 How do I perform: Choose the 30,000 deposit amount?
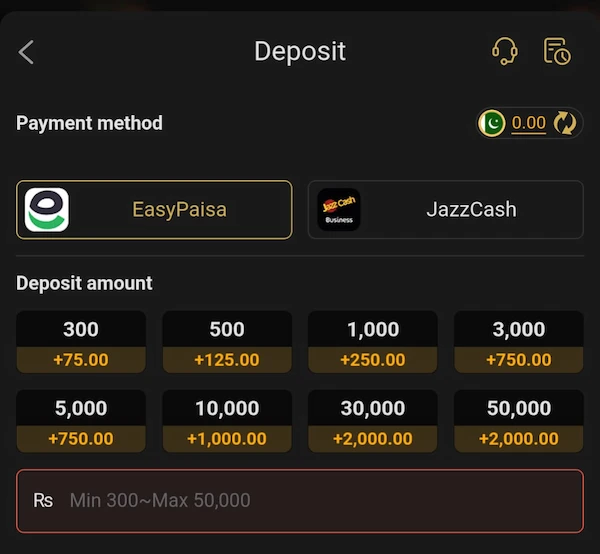click(373, 421)
